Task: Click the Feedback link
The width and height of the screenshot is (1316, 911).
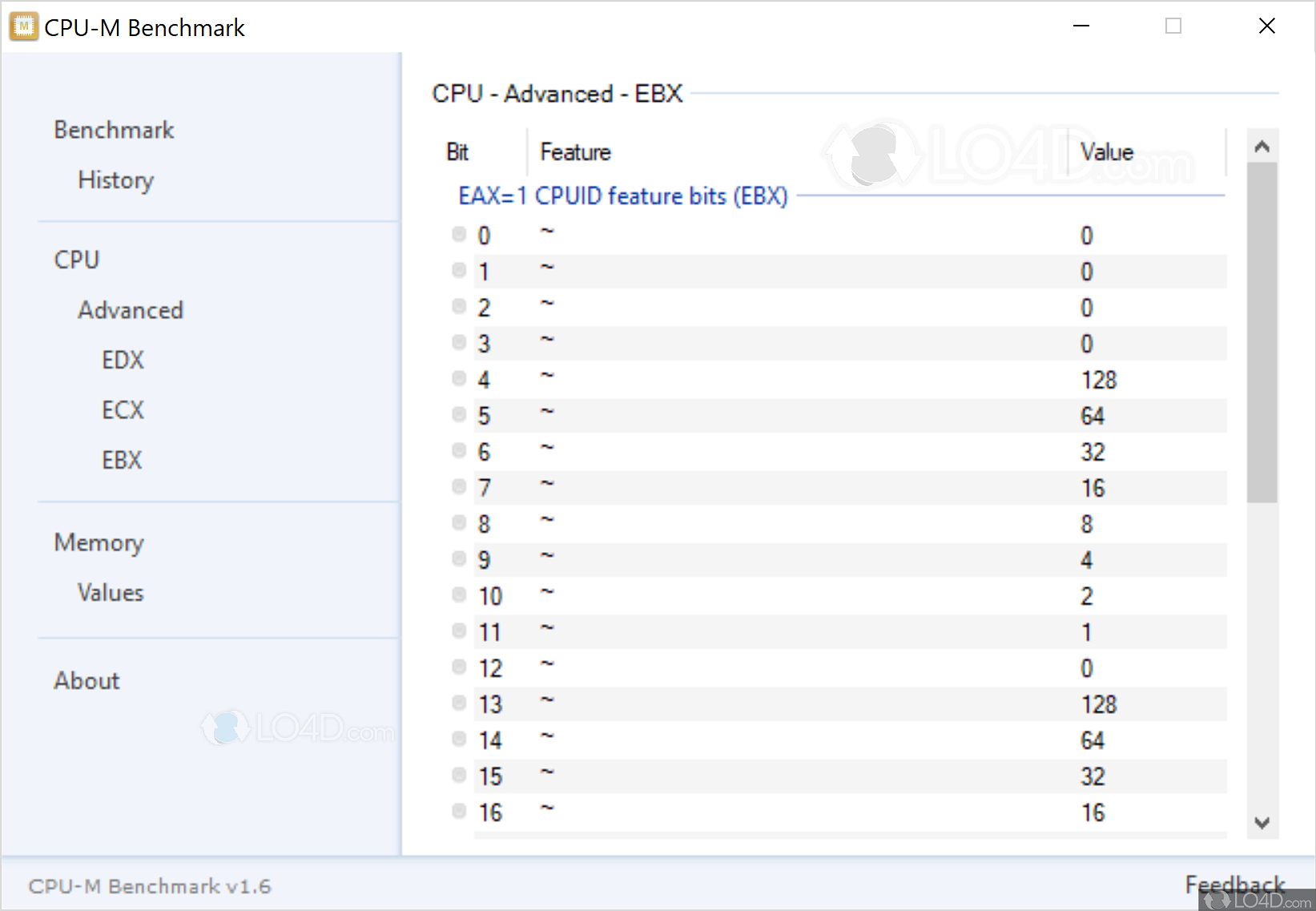Action: (1234, 884)
